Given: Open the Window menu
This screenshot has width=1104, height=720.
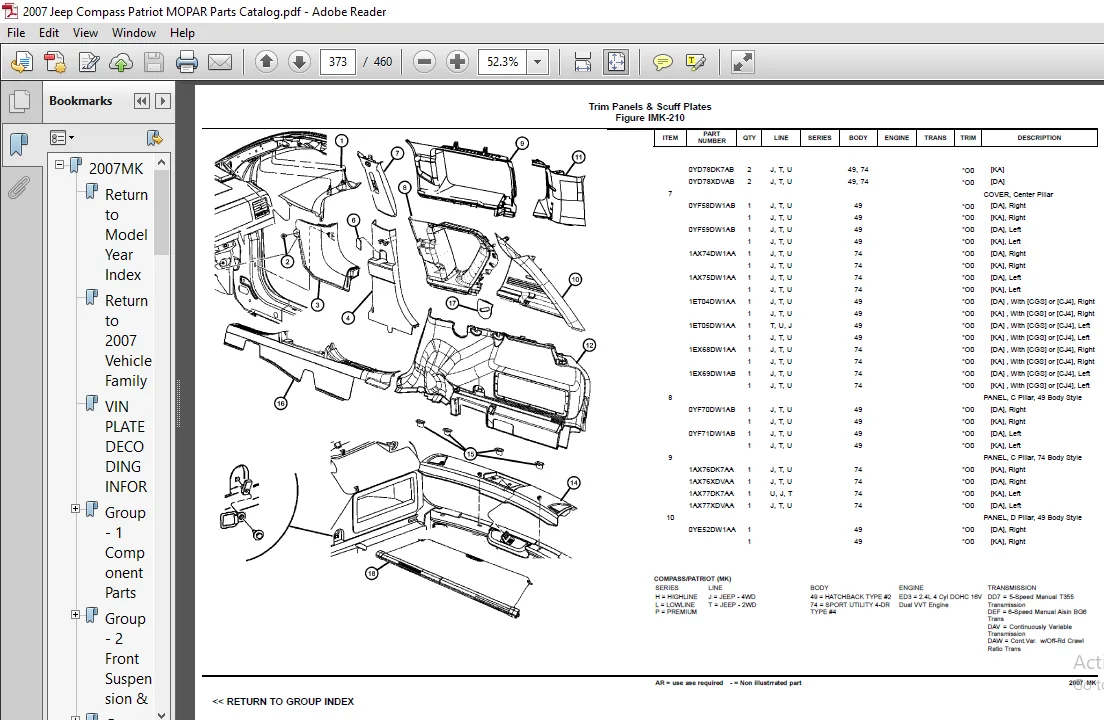Looking at the screenshot, I should coord(134,33).
